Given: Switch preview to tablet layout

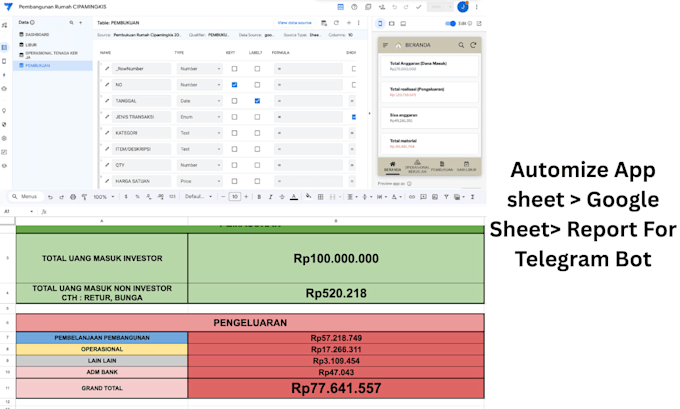Looking at the screenshot, I should coord(392,23).
